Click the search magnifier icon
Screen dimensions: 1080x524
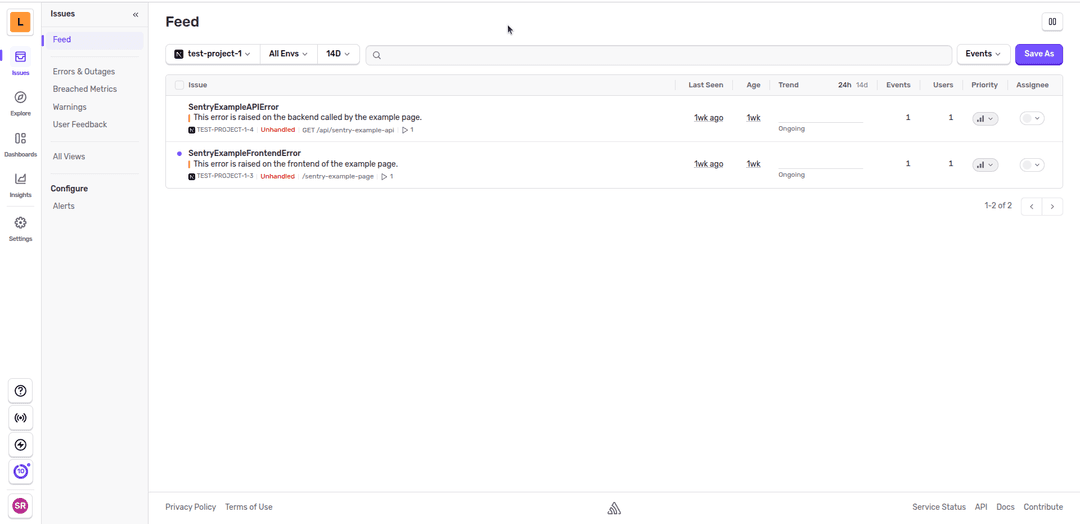pos(377,55)
